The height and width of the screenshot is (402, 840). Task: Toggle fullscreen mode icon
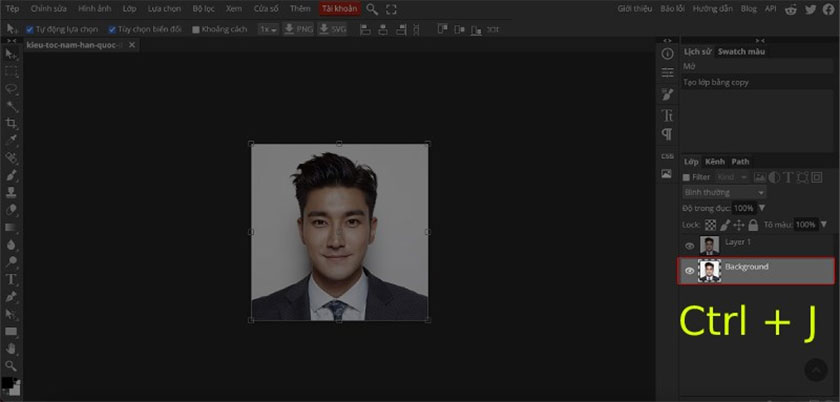[391, 9]
